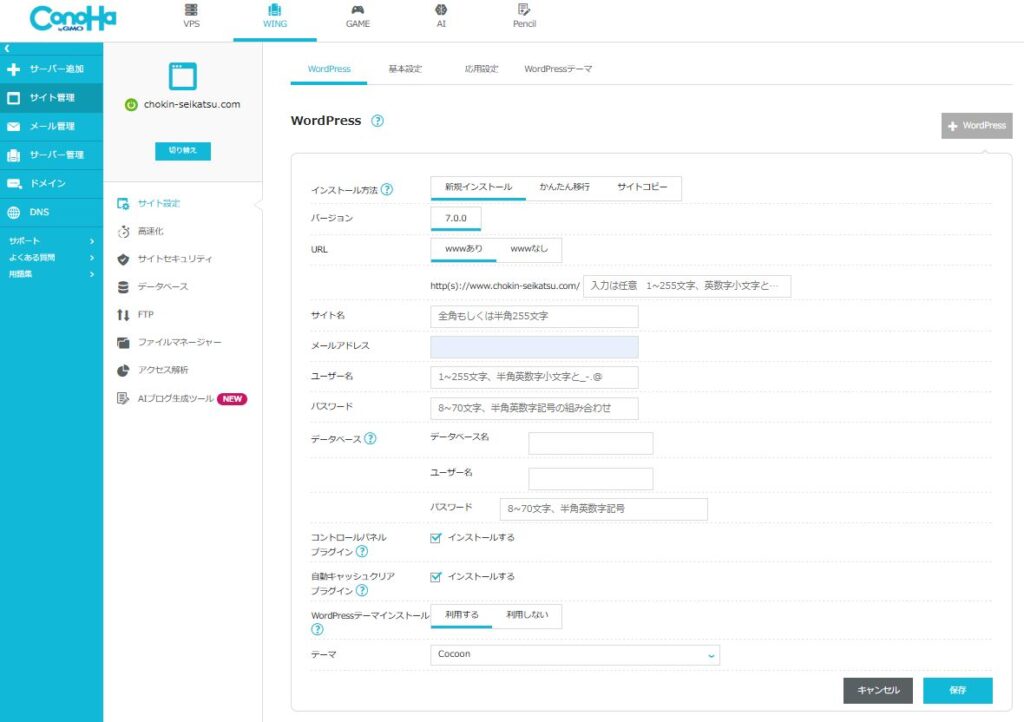Open the 7.0.0 version selector
1024x722 pixels.
[x=456, y=219]
